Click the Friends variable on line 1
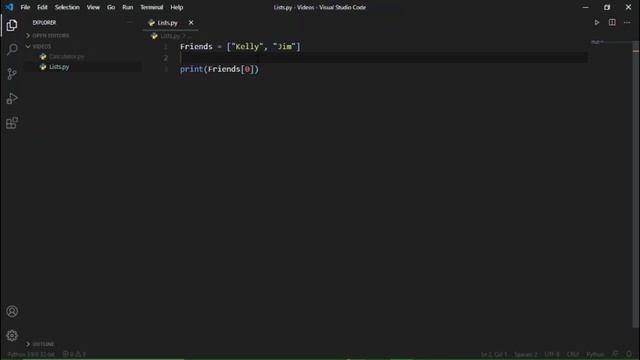Image resolution: width=640 pixels, height=360 pixels. tap(196, 47)
